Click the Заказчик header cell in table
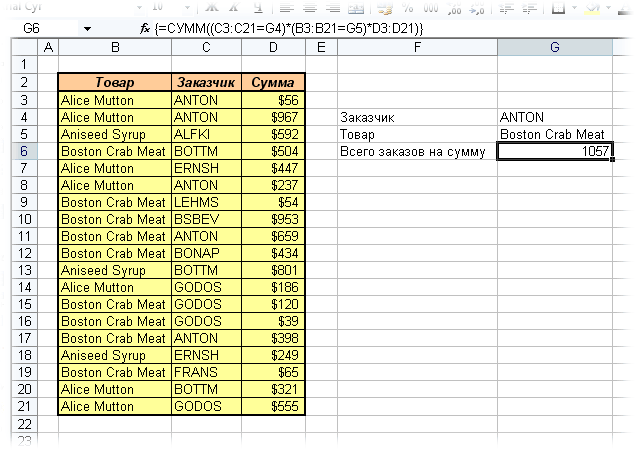Screen dimensions: 636x450 206,82
